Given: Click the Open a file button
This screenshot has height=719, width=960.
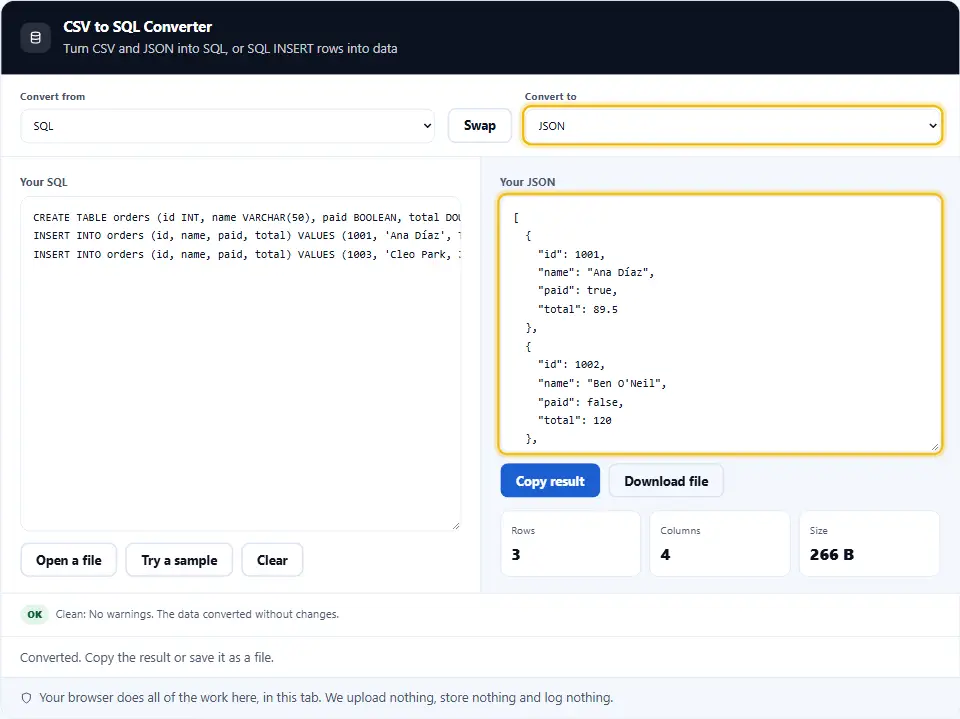Looking at the screenshot, I should [x=69, y=560].
